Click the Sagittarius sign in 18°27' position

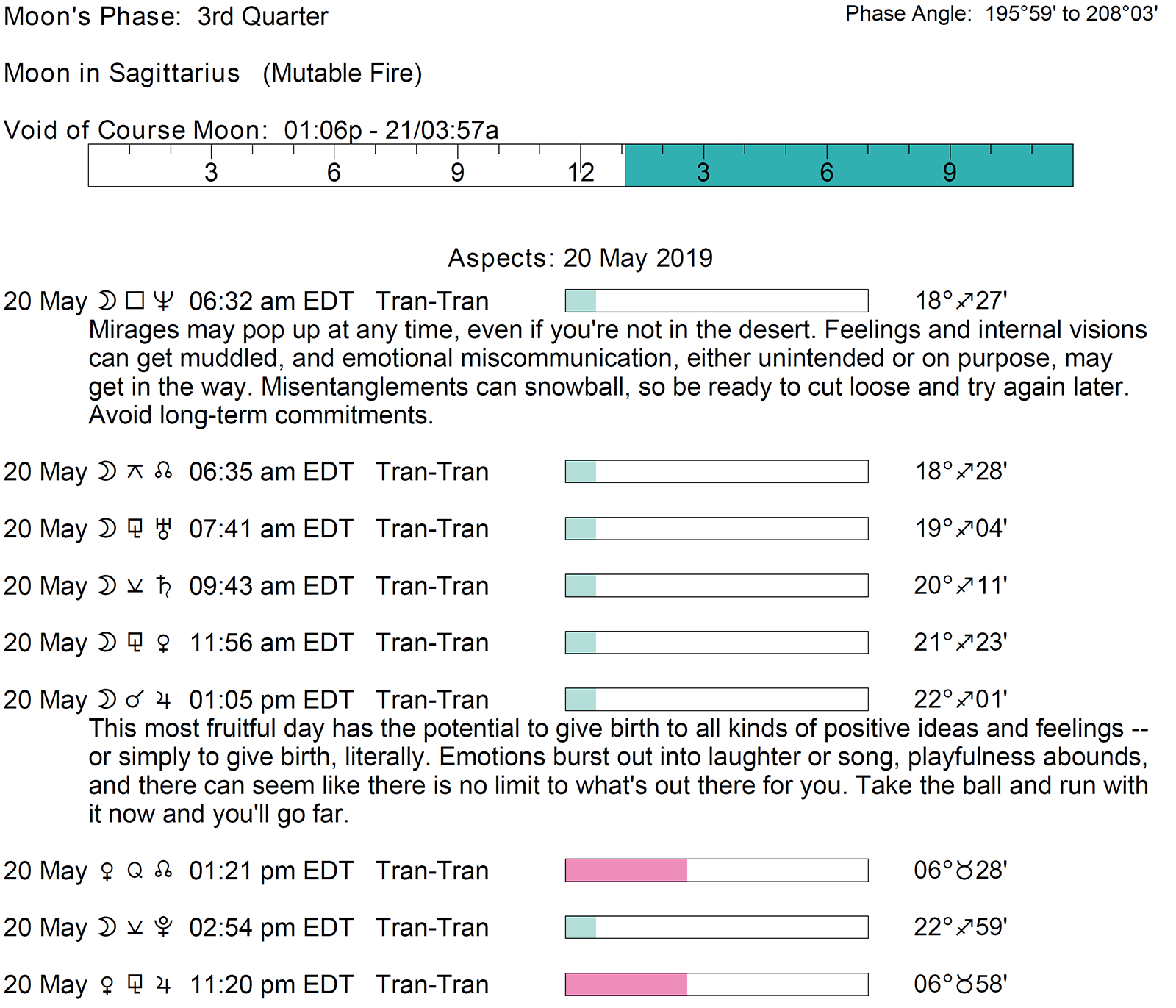point(964,301)
